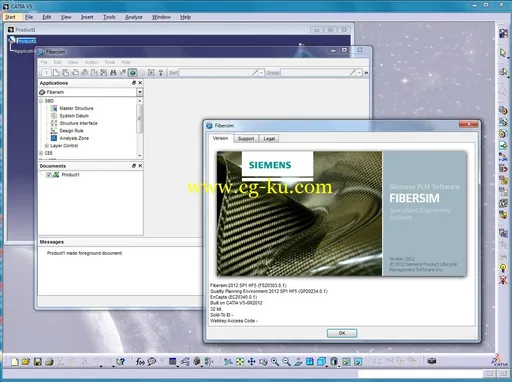Click the Normal View icon
Image resolution: width=512 pixels, height=382 pixels.
[x=298, y=361]
